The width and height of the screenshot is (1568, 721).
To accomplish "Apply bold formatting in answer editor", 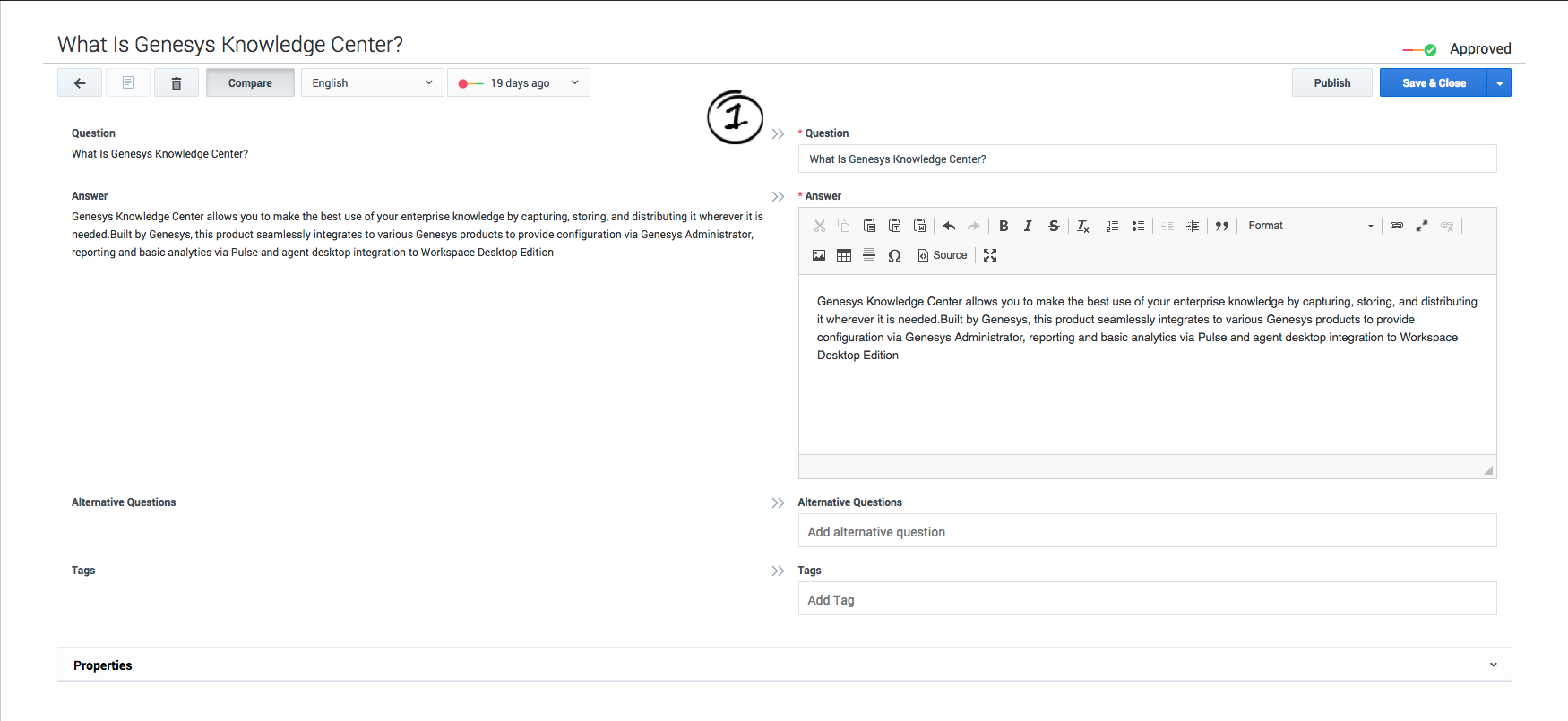I will click(1004, 227).
